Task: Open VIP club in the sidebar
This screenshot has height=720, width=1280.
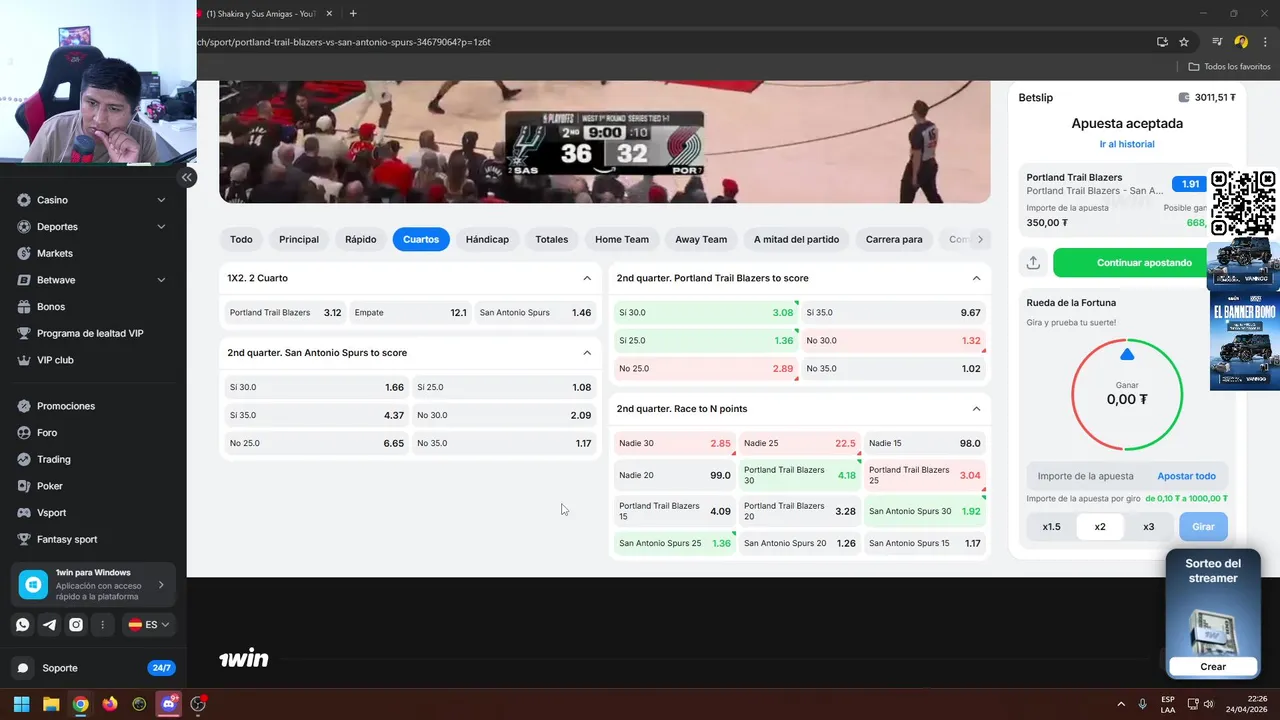Action: point(55,360)
